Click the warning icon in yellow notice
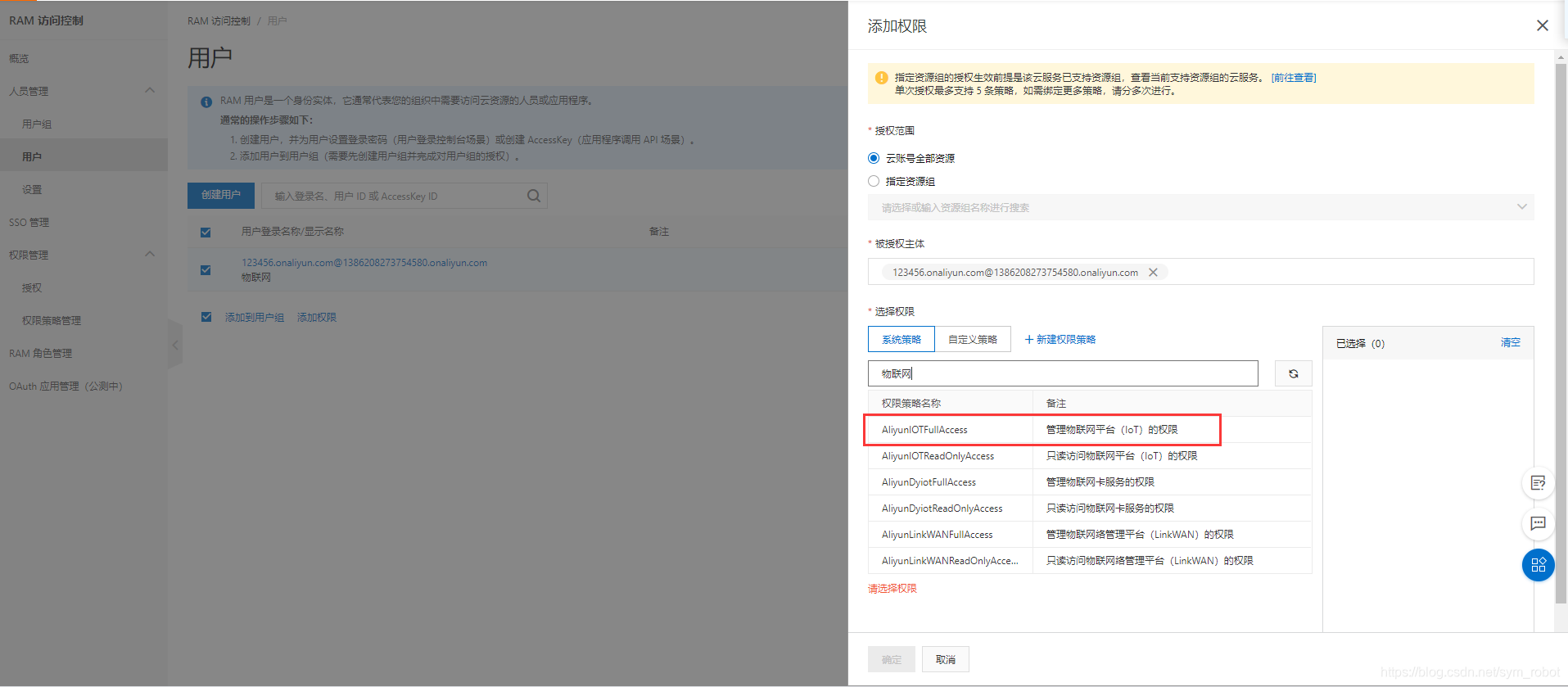This screenshot has height=687, width=1568. (881, 78)
